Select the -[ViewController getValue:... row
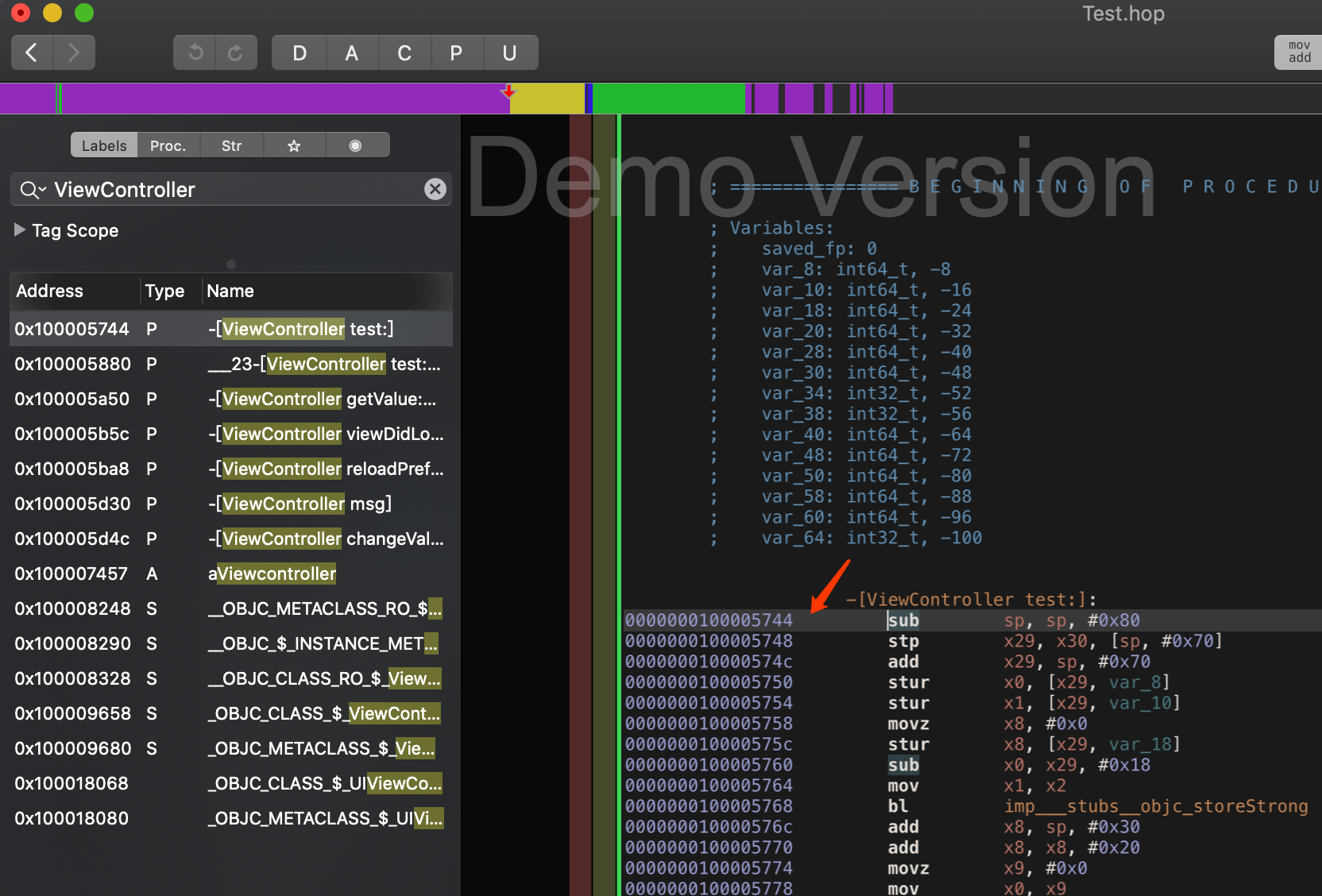The height and width of the screenshot is (896, 1322). (x=231, y=399)
